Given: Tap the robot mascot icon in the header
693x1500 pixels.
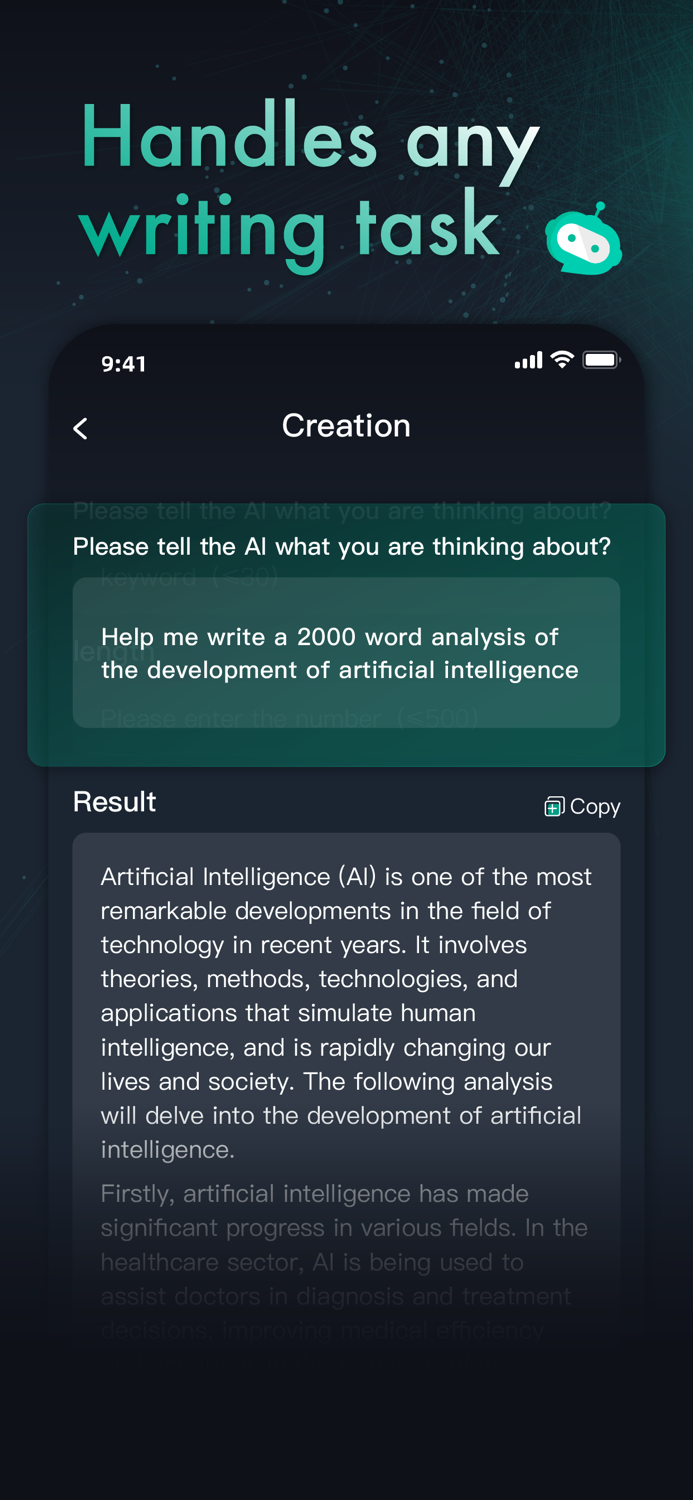Looking at the screenshot, I should click(583, 240).
